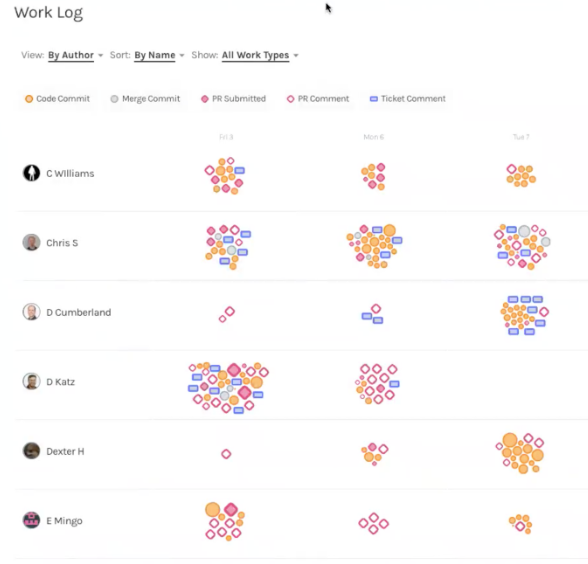
Task: Click the D Katz author name
Action: point(61,382)
